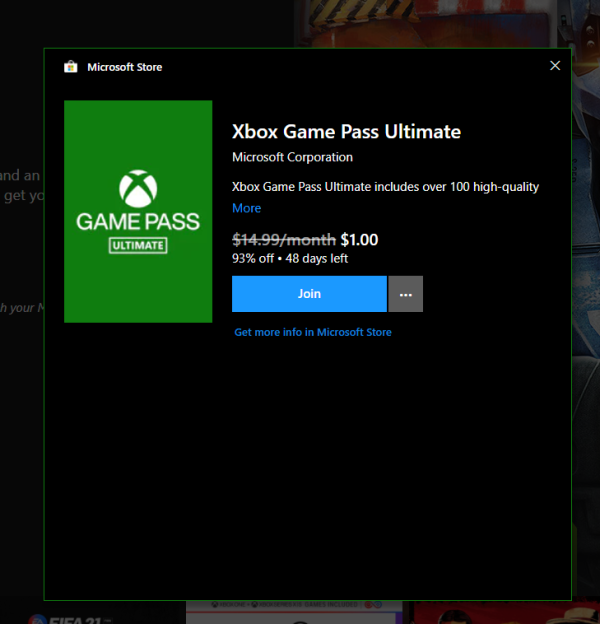
Task: Click the 93% off 48 days left text
Action: click(x=290, y=259)
